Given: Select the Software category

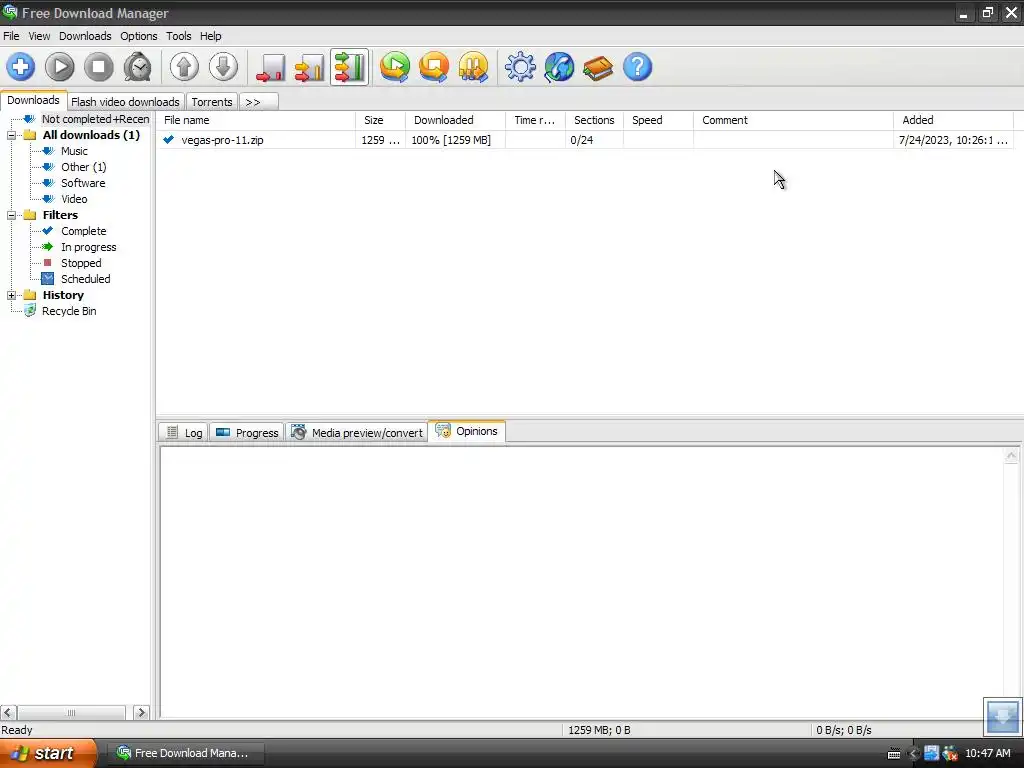Looking at the screenshot, I should click(x=83, y=183).
